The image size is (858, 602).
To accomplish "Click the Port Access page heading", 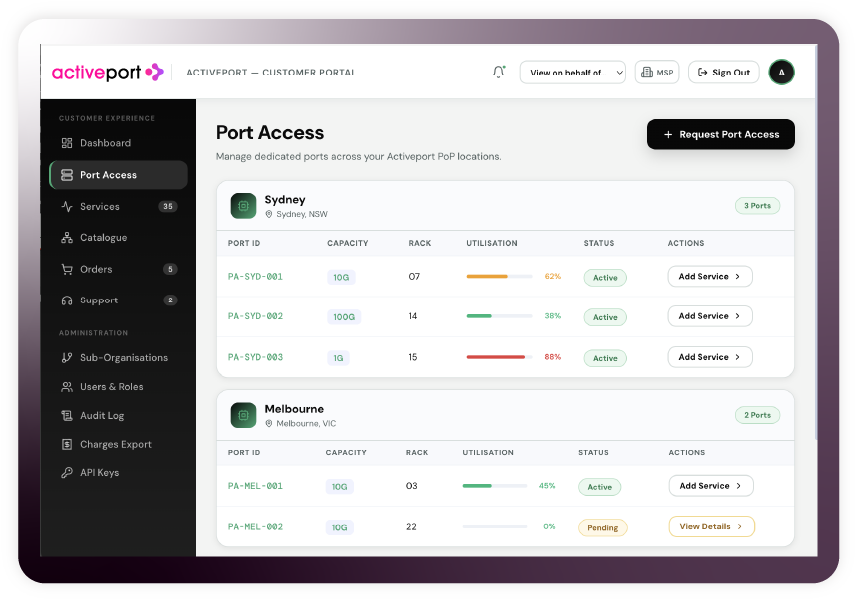I will [270, 132].
